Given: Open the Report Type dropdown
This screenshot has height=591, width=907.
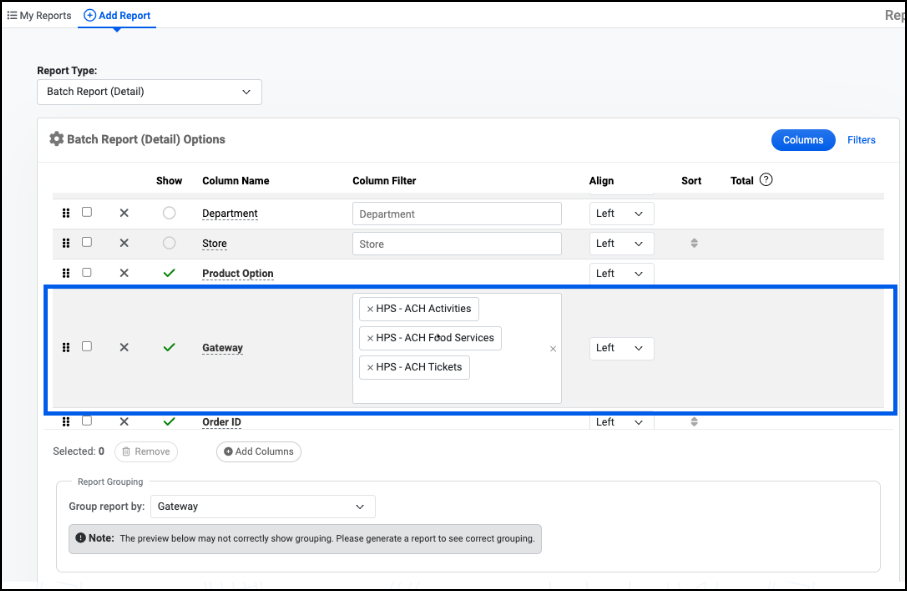Looking at the screenshot, I should (x=149, y=92).
